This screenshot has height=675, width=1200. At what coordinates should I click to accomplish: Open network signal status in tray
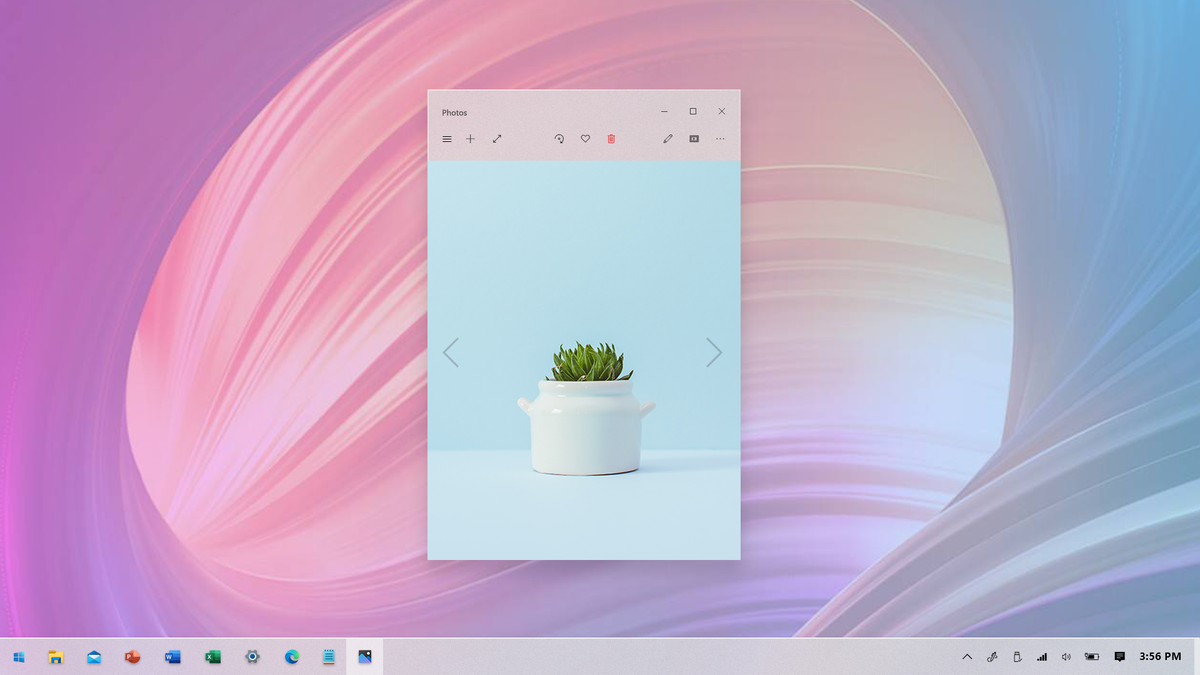pos(1042,657)
